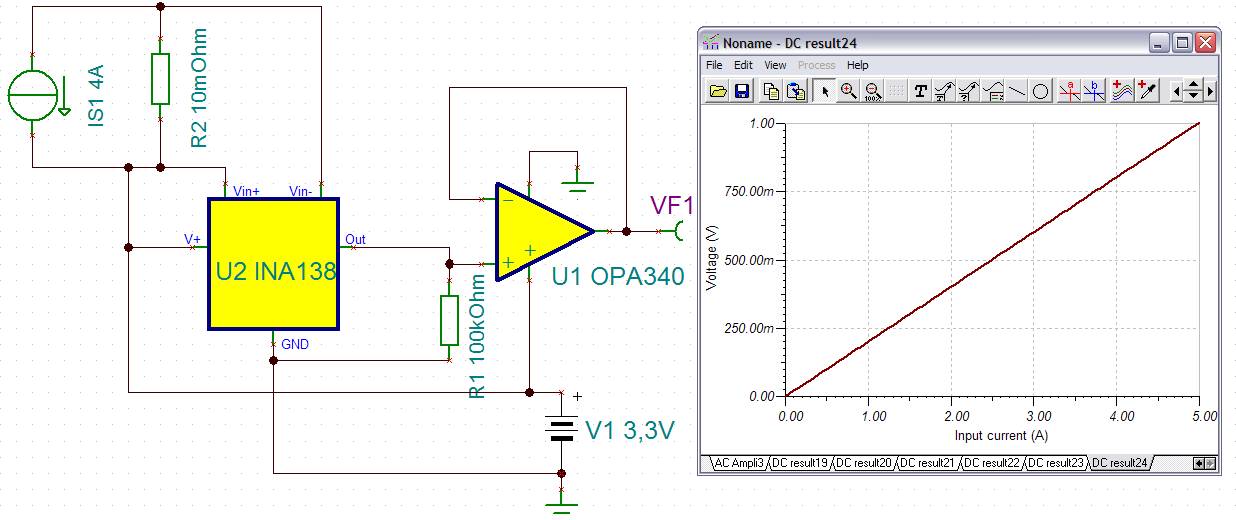
Task: Click the '1.00' y-axis tick value
Action: [x=763, y=123]
